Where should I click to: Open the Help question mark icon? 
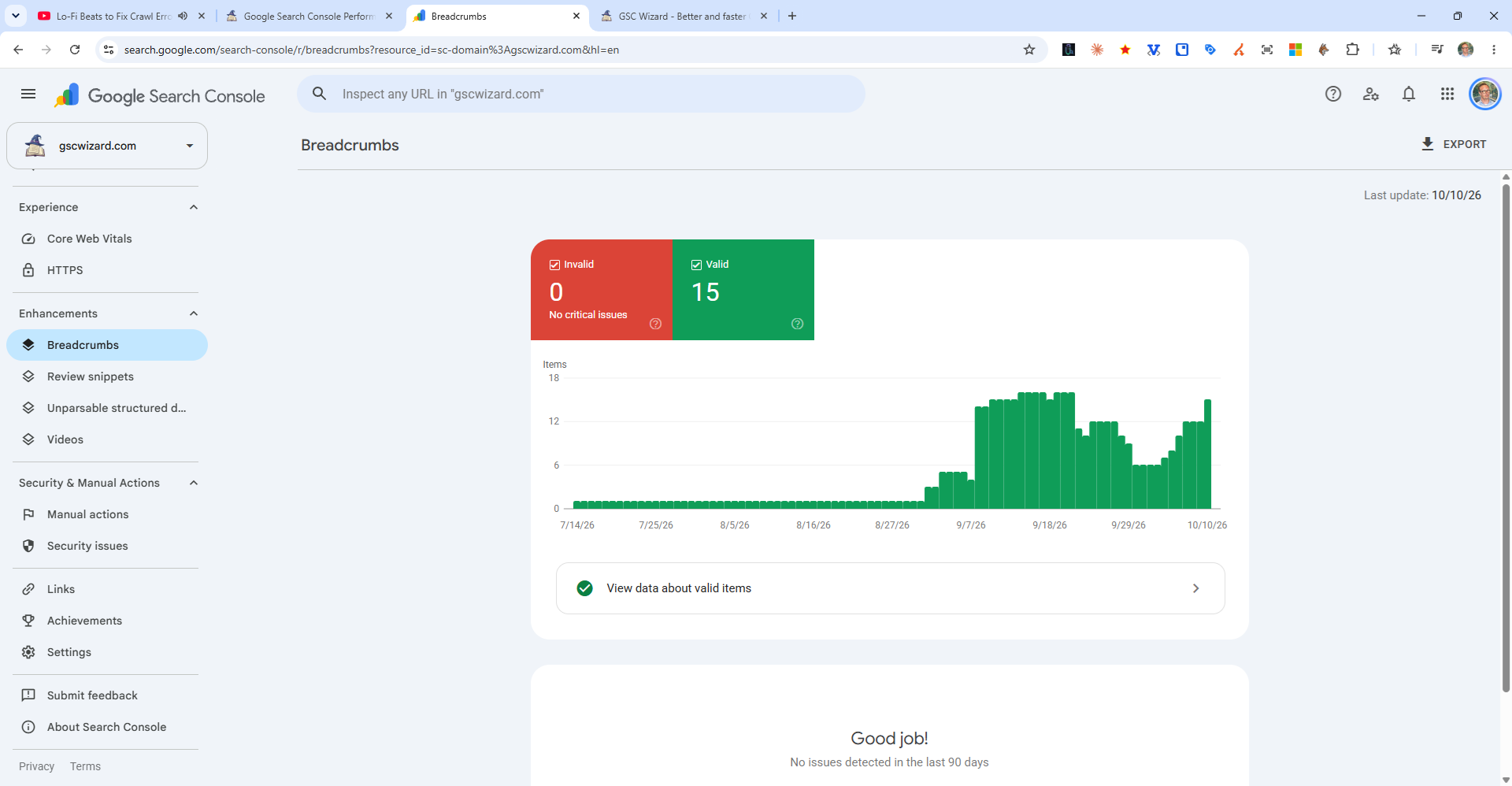coord(1333,95)
